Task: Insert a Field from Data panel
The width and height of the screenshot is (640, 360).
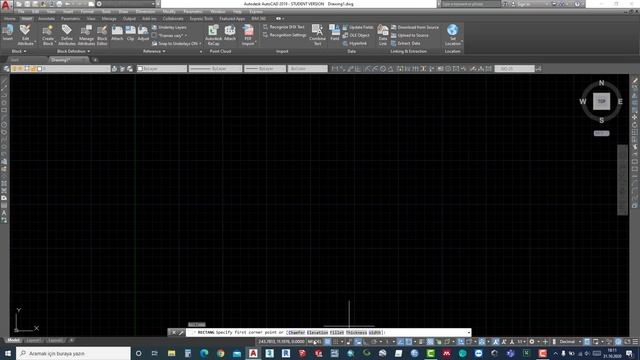Action: (335, 33)
